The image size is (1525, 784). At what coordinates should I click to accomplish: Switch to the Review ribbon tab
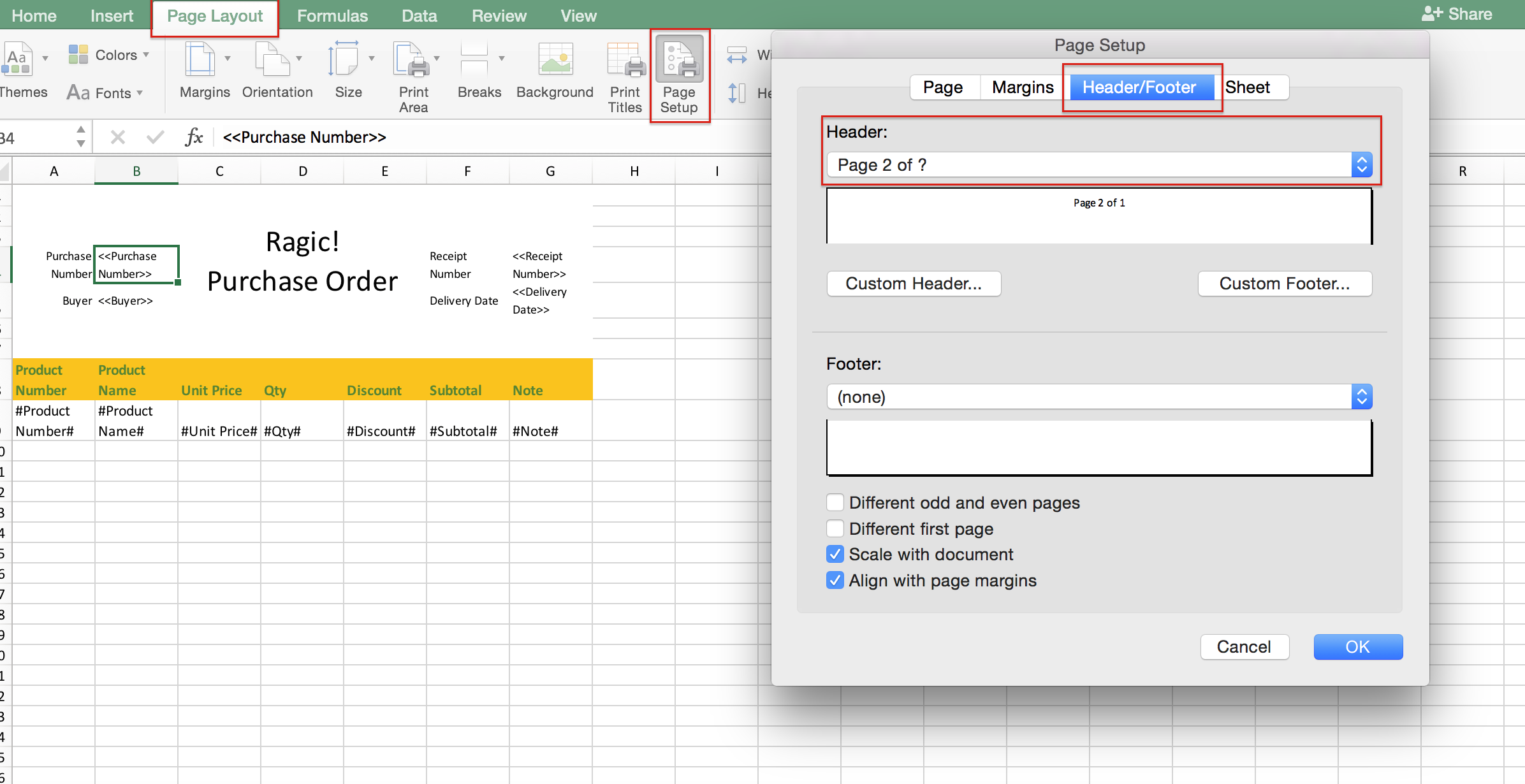499,15
